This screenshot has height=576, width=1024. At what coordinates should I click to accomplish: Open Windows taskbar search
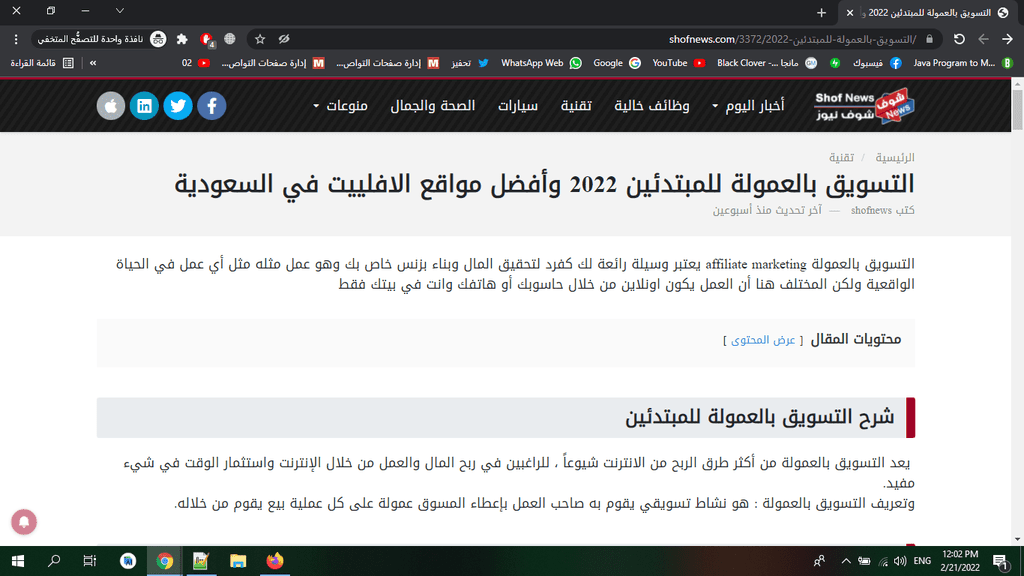point(54,561)
